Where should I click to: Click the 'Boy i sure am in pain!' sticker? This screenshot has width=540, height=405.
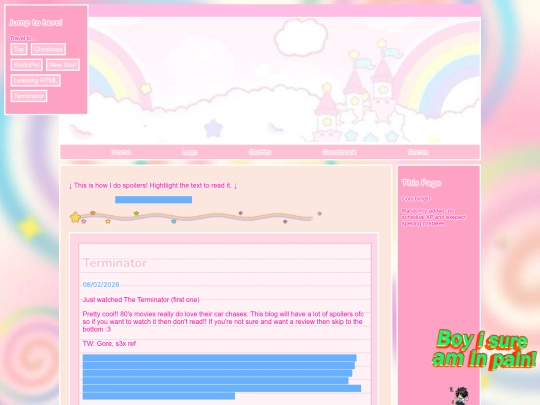(484, 349)
